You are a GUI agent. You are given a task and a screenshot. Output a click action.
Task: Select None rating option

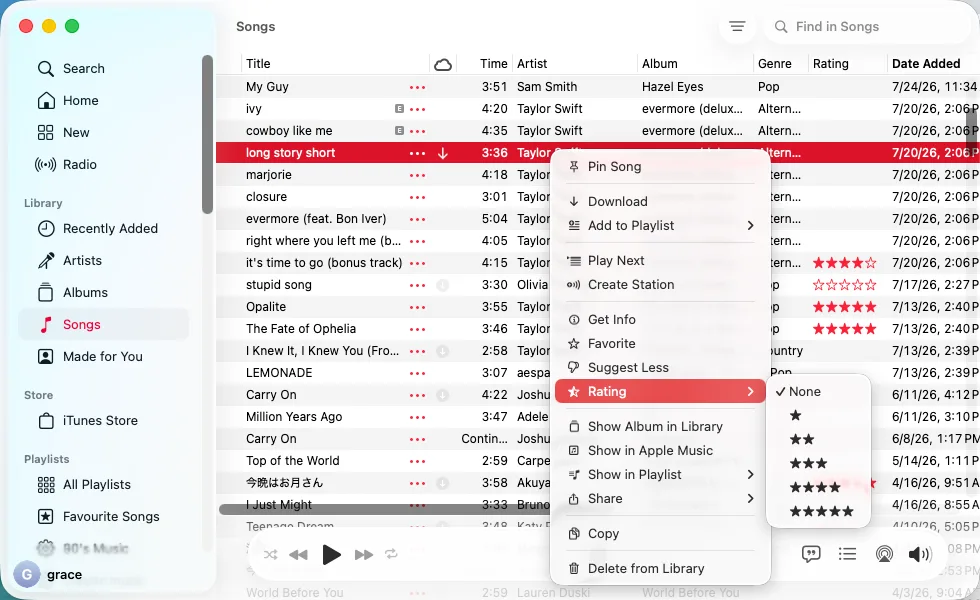click(818, 392)
